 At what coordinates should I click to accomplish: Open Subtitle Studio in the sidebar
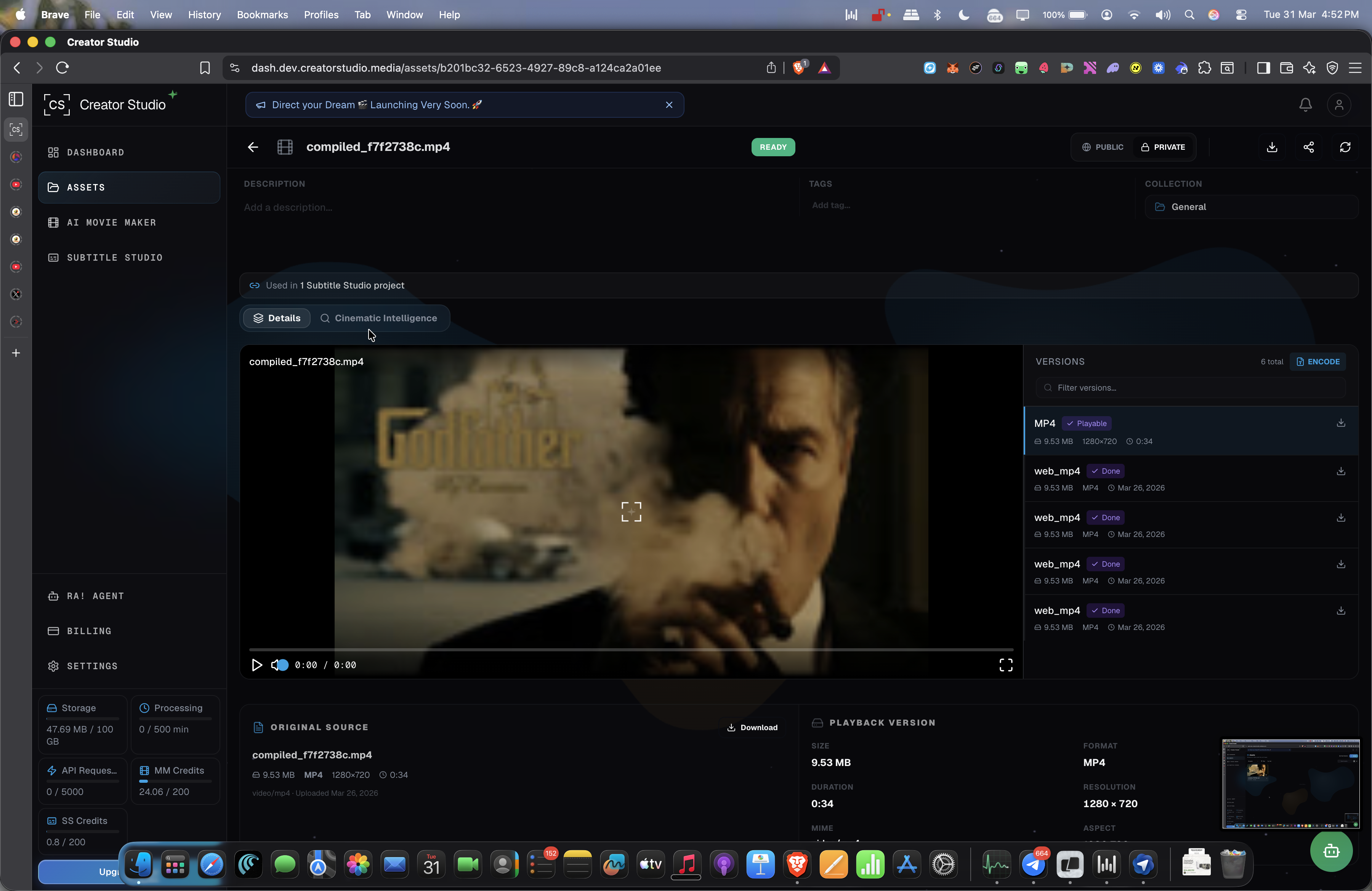pyautogui.click(x=129, y=258)
